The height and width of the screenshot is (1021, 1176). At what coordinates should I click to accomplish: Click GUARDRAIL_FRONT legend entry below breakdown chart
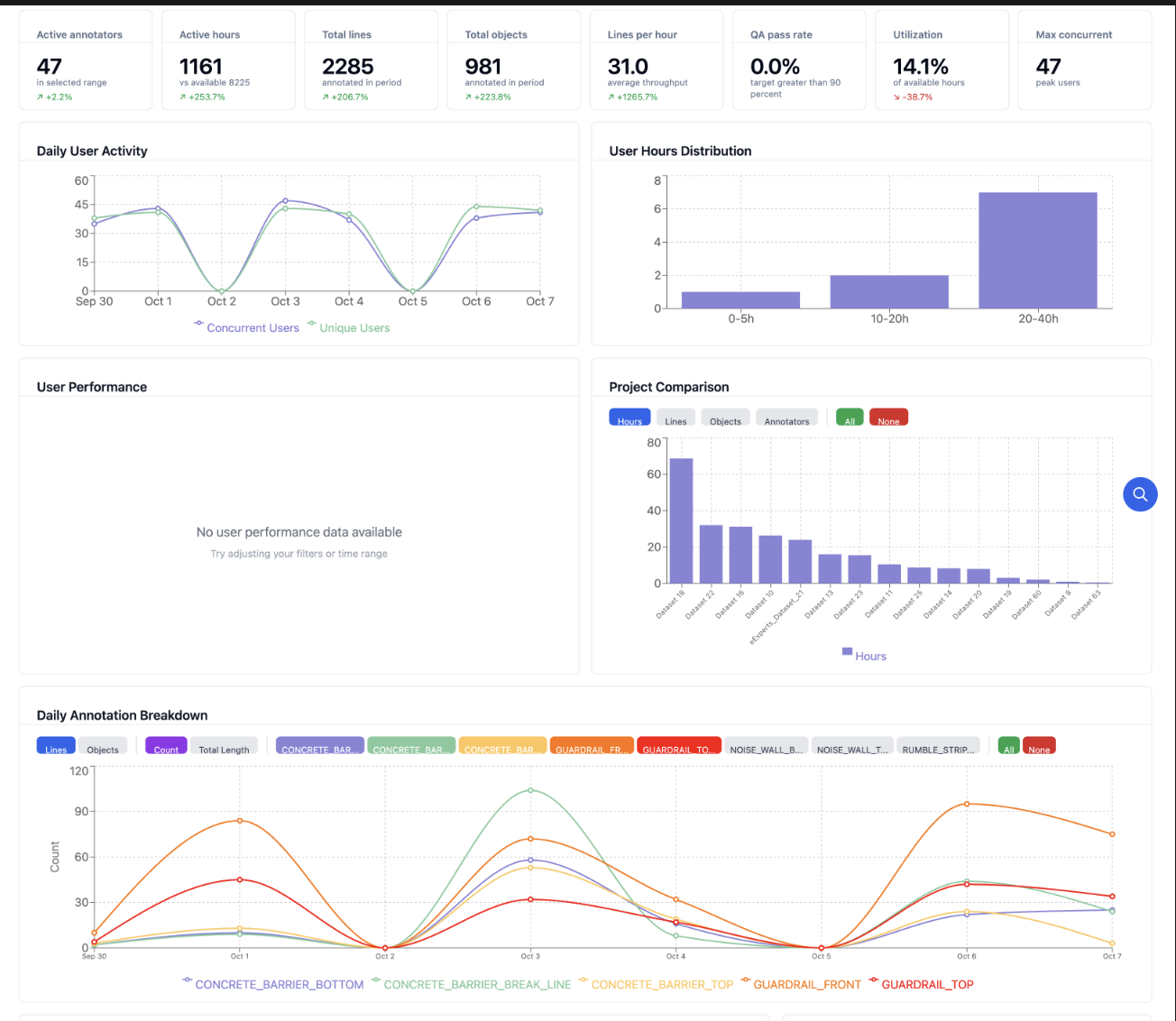801,984
